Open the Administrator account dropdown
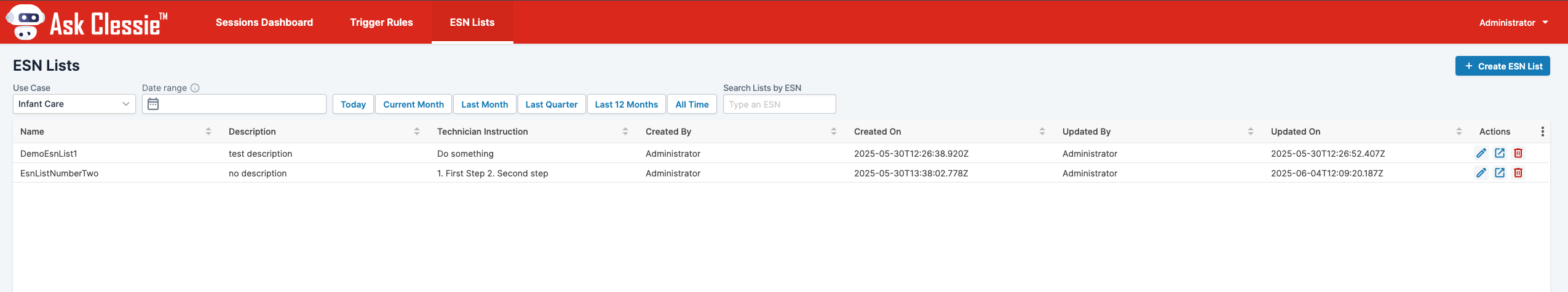 (x=1513, y=23)
